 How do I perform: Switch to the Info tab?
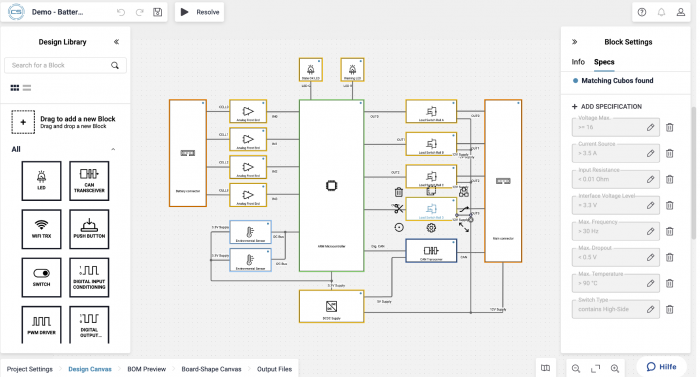click(578, 62)
